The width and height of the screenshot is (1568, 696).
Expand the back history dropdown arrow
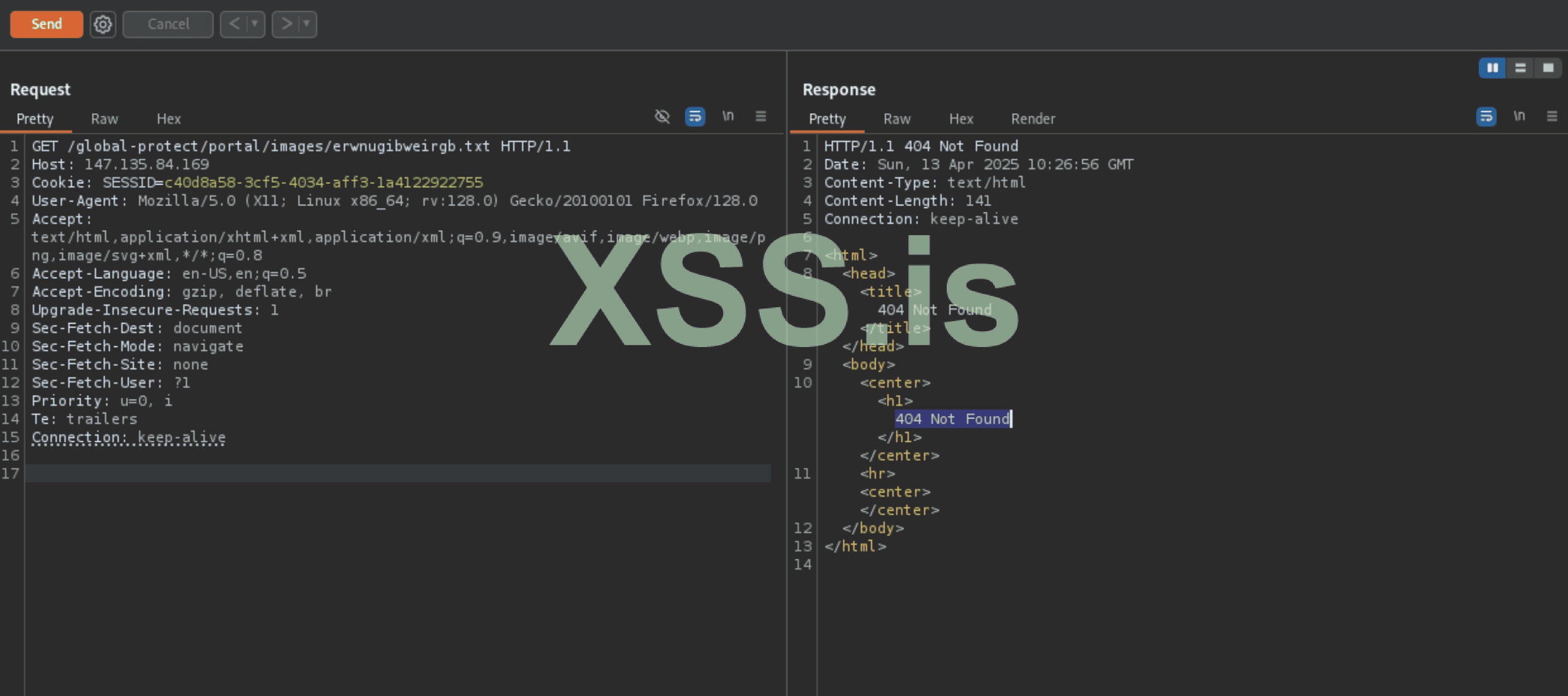point(255,24)
